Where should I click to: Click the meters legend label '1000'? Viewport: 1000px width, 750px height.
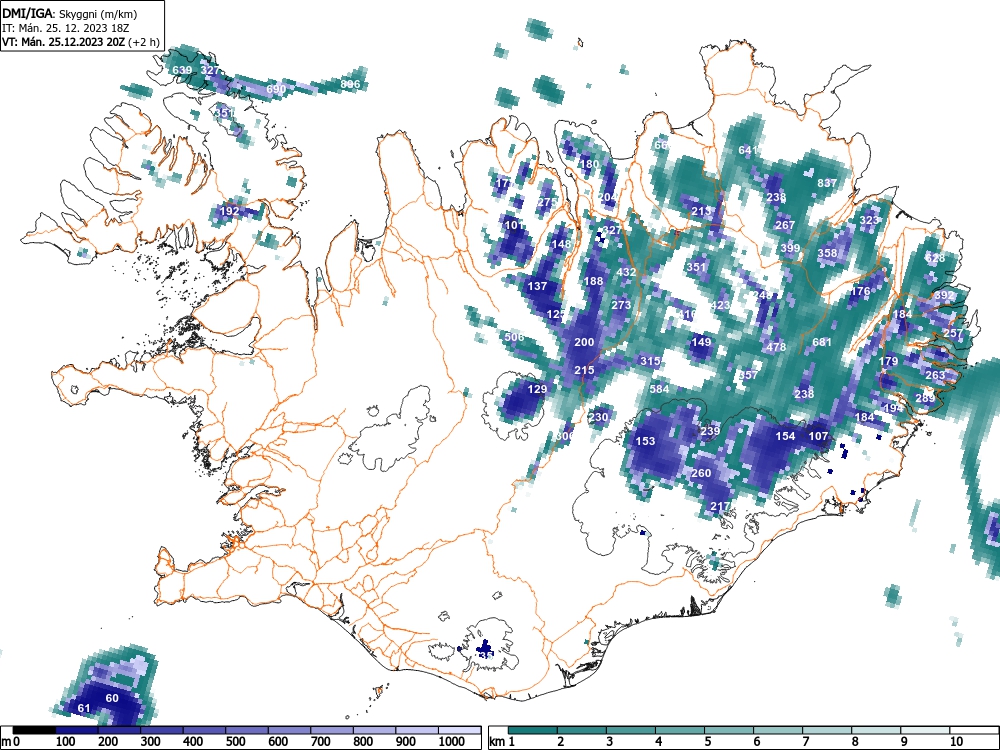(452, 742)
